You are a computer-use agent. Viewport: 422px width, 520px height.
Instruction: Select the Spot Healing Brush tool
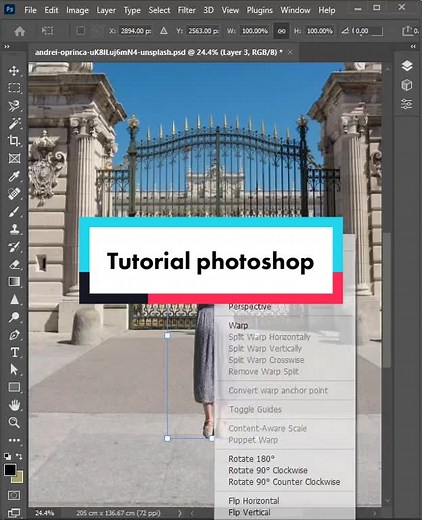(x=14, y=194)
